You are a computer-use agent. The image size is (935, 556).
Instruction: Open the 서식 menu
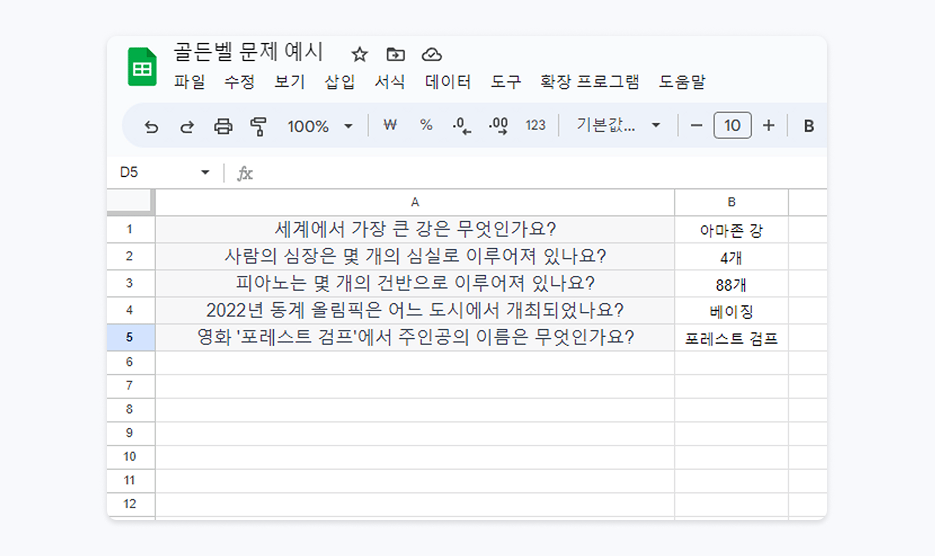[x=390, y=82]
